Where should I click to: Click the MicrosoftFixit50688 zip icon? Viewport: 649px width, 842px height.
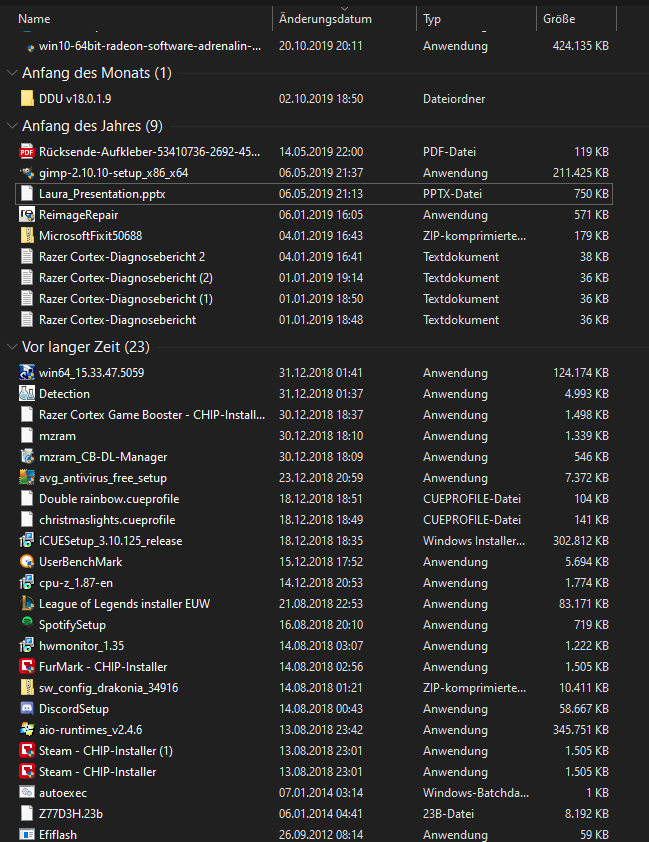click(27, 236)
